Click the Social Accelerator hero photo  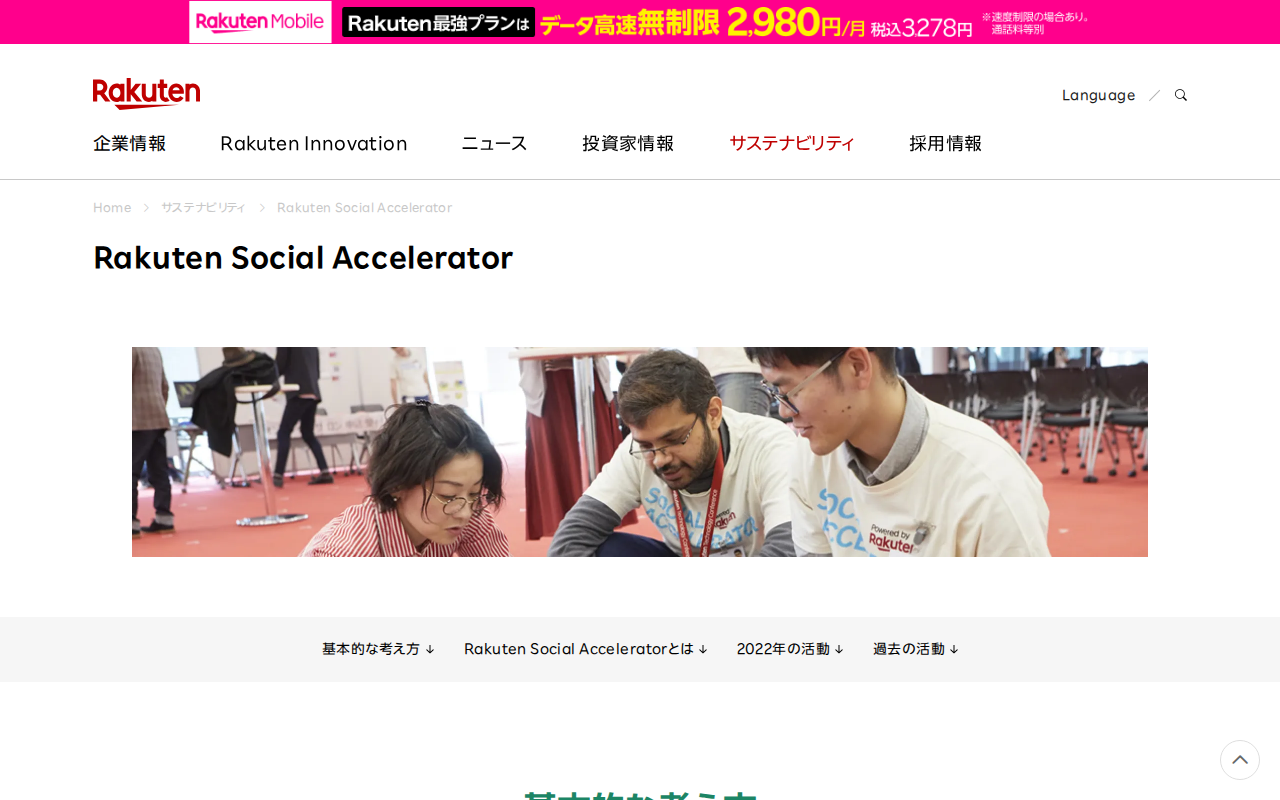click(640, 452)
